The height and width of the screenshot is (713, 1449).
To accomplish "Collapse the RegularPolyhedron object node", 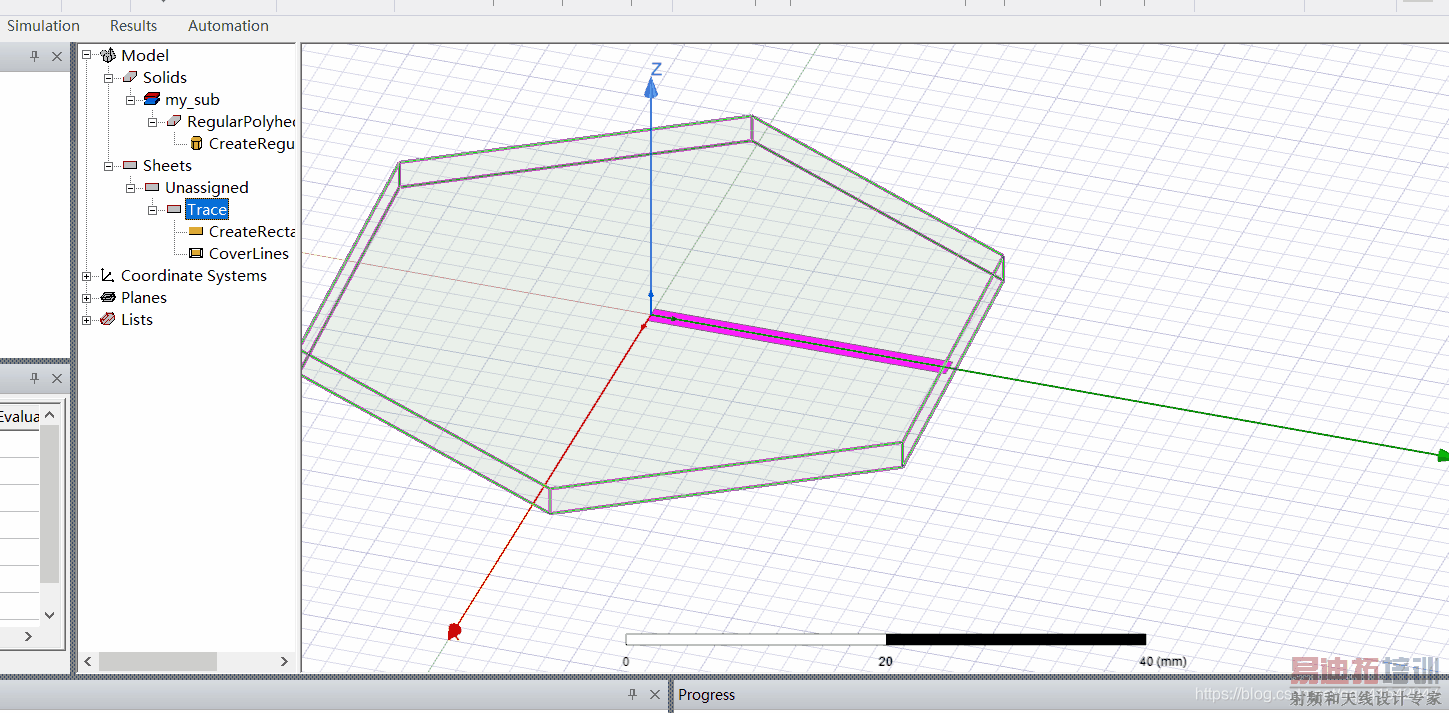I will coord(153,121).
